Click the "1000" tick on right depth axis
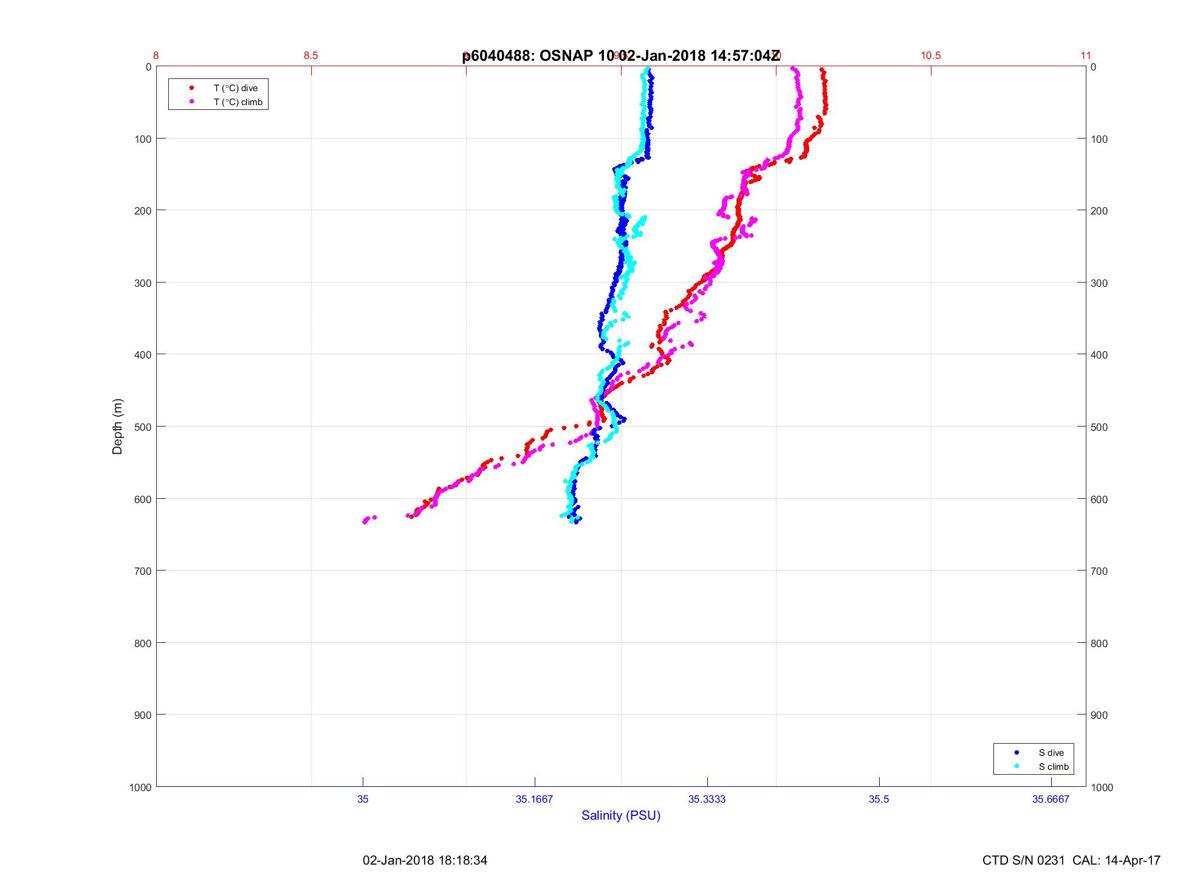Viewport: 1200px width, 885px height. click(1104, 787)
